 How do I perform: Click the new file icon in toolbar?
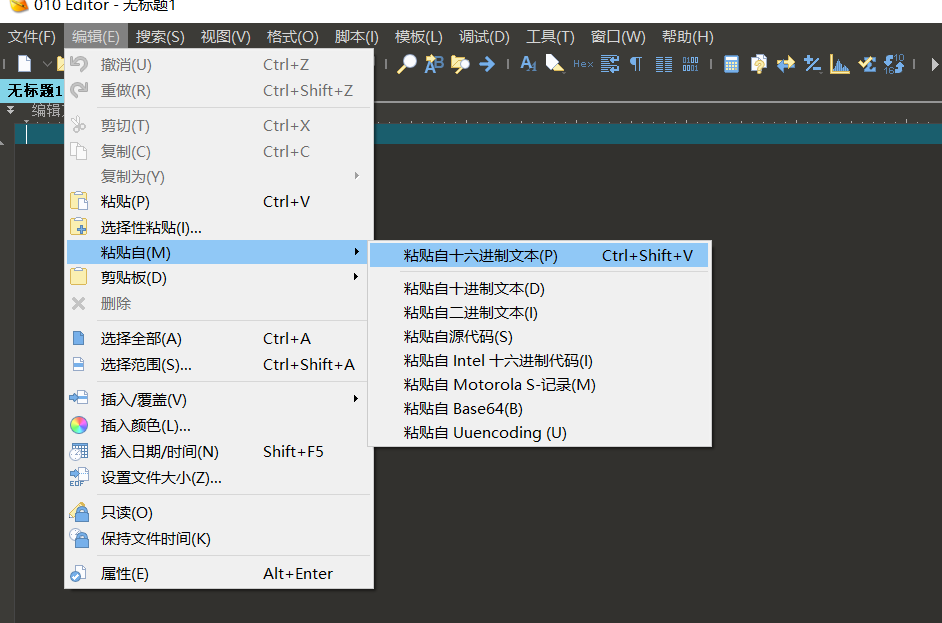[x=24, y=64]
